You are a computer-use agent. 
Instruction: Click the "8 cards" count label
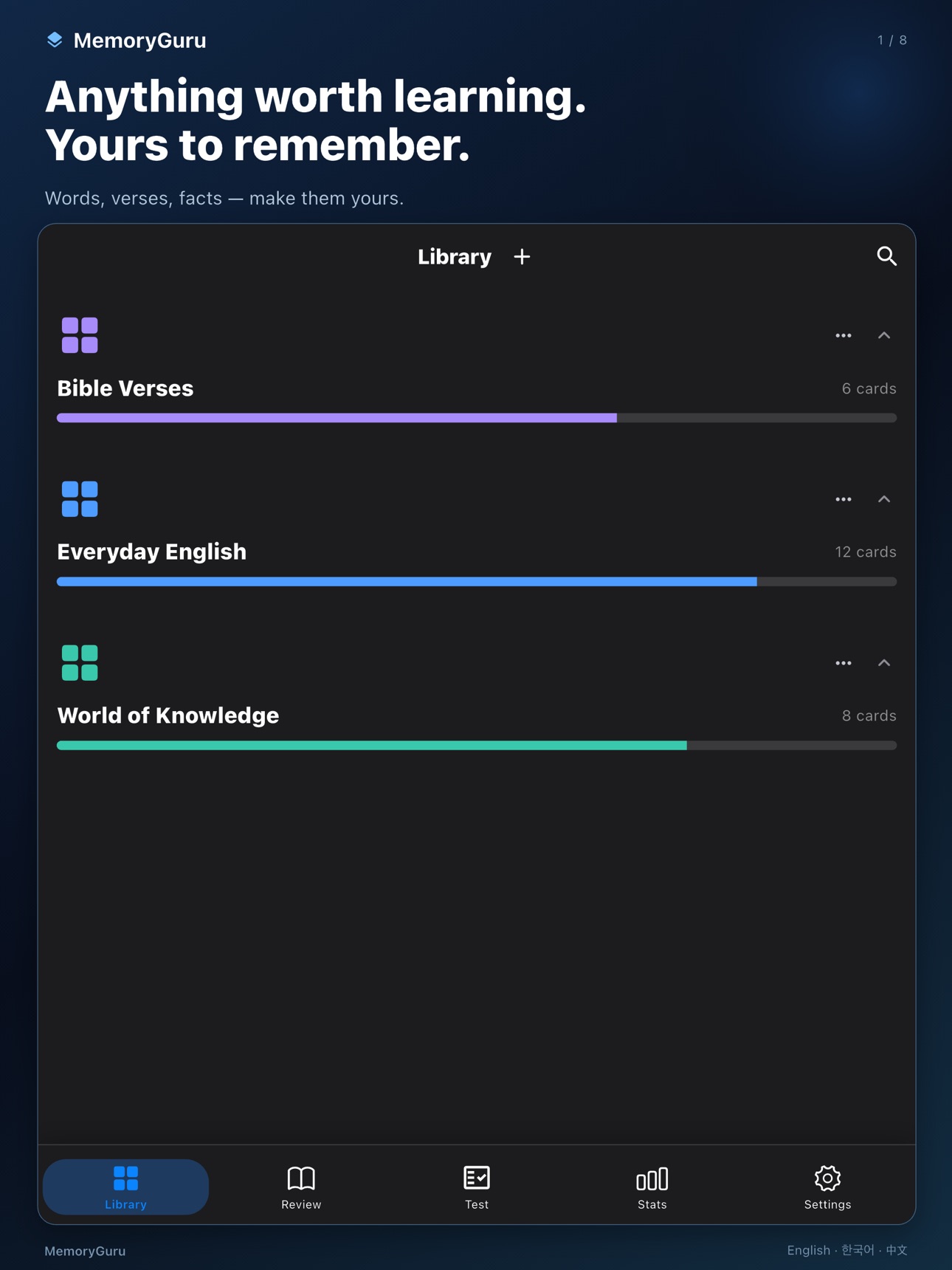[x=869, y=715]
